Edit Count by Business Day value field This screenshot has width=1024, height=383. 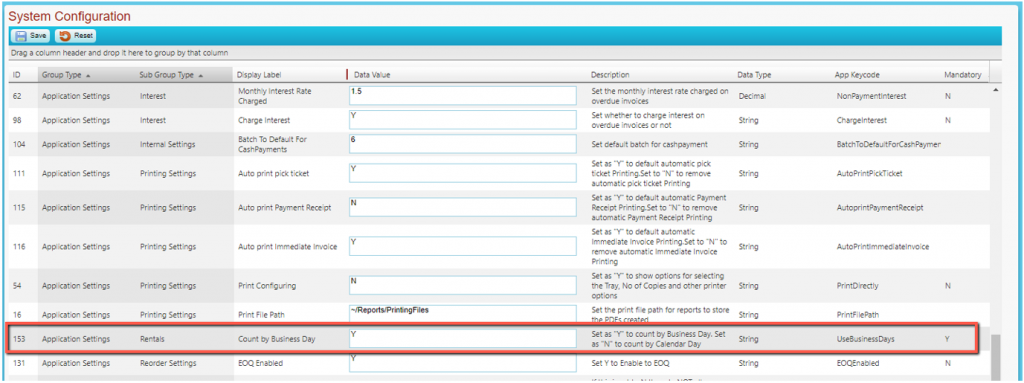pyautogui.click(x=463, y=339)
